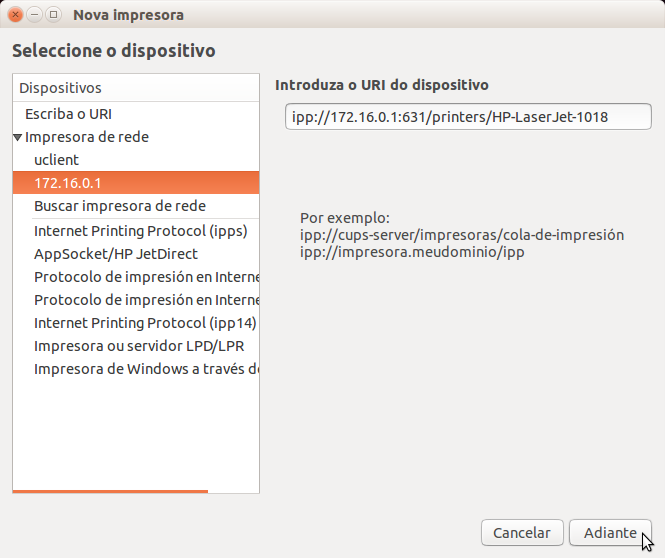Minimize the Nova impresora window
Viewport: 665px width, 558px height.
34,15
